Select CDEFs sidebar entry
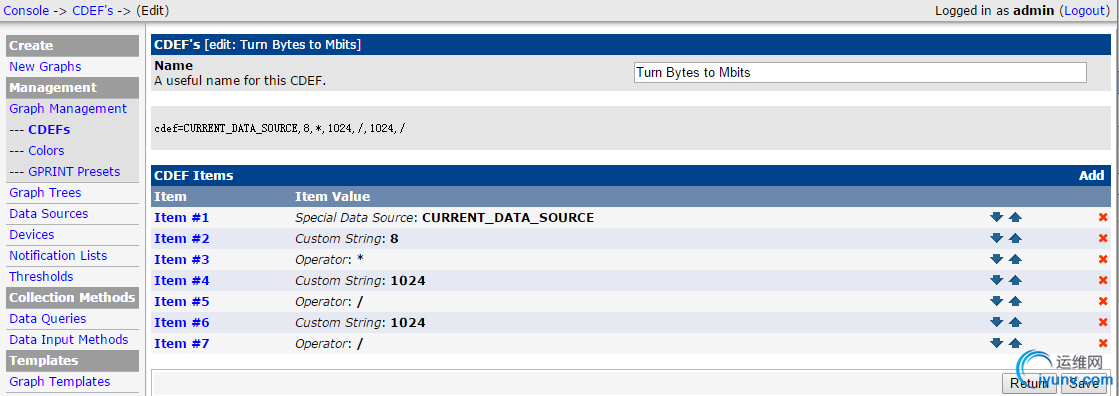This screenshot has width=1119, height=396. tap(49, 130)
